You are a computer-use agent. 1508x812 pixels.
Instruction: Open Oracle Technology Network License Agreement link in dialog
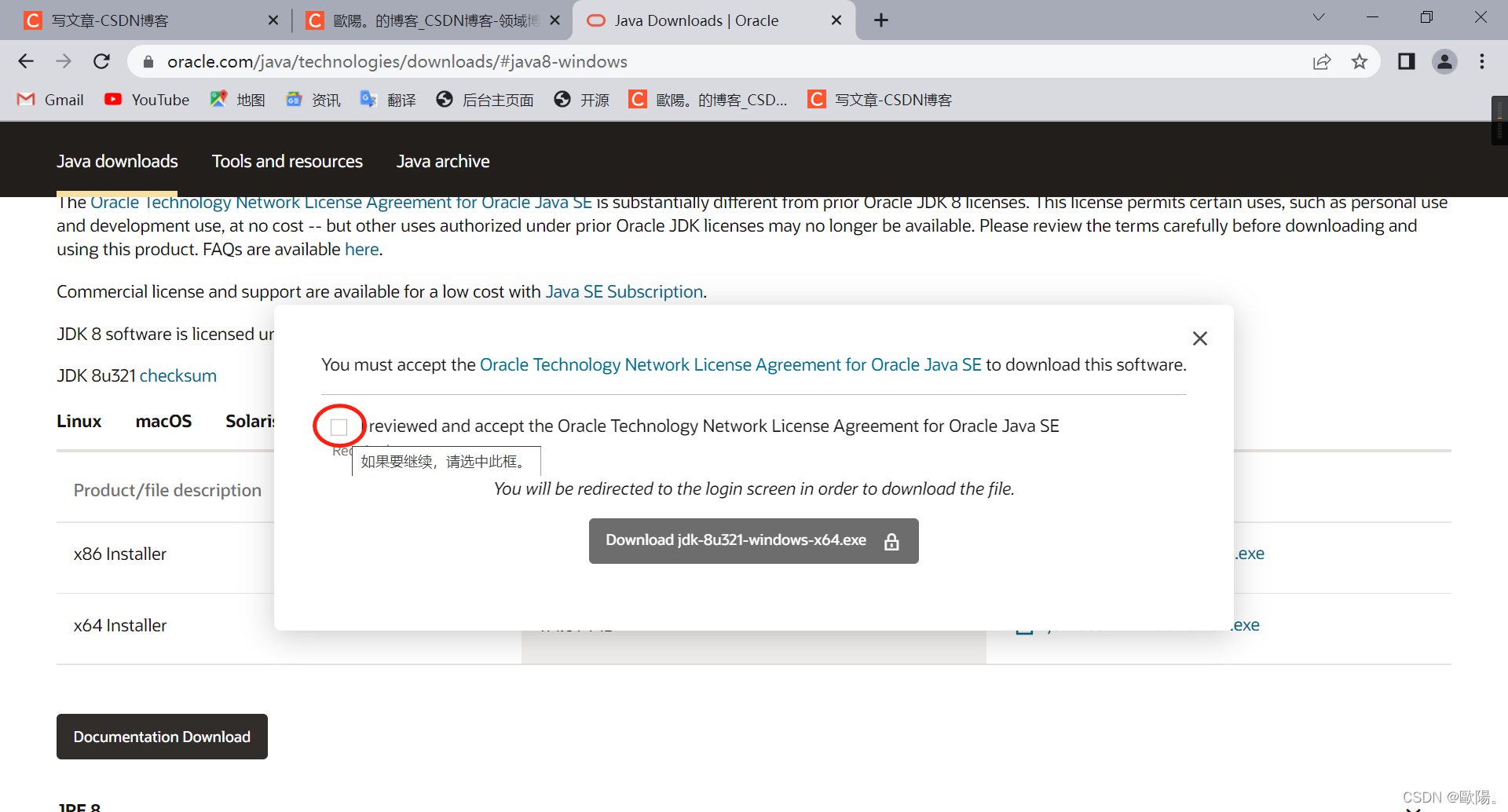[730, 364]
